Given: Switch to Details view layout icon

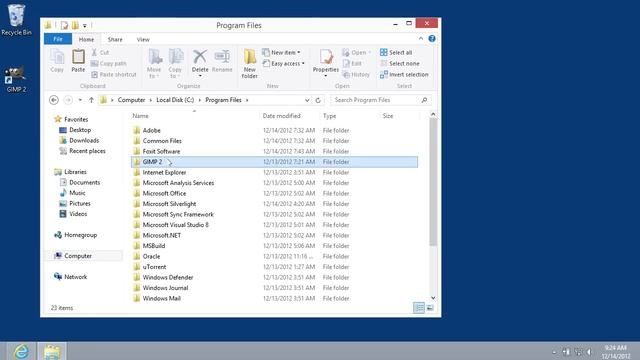Looking at the screenshot, I should coord(419,308).
